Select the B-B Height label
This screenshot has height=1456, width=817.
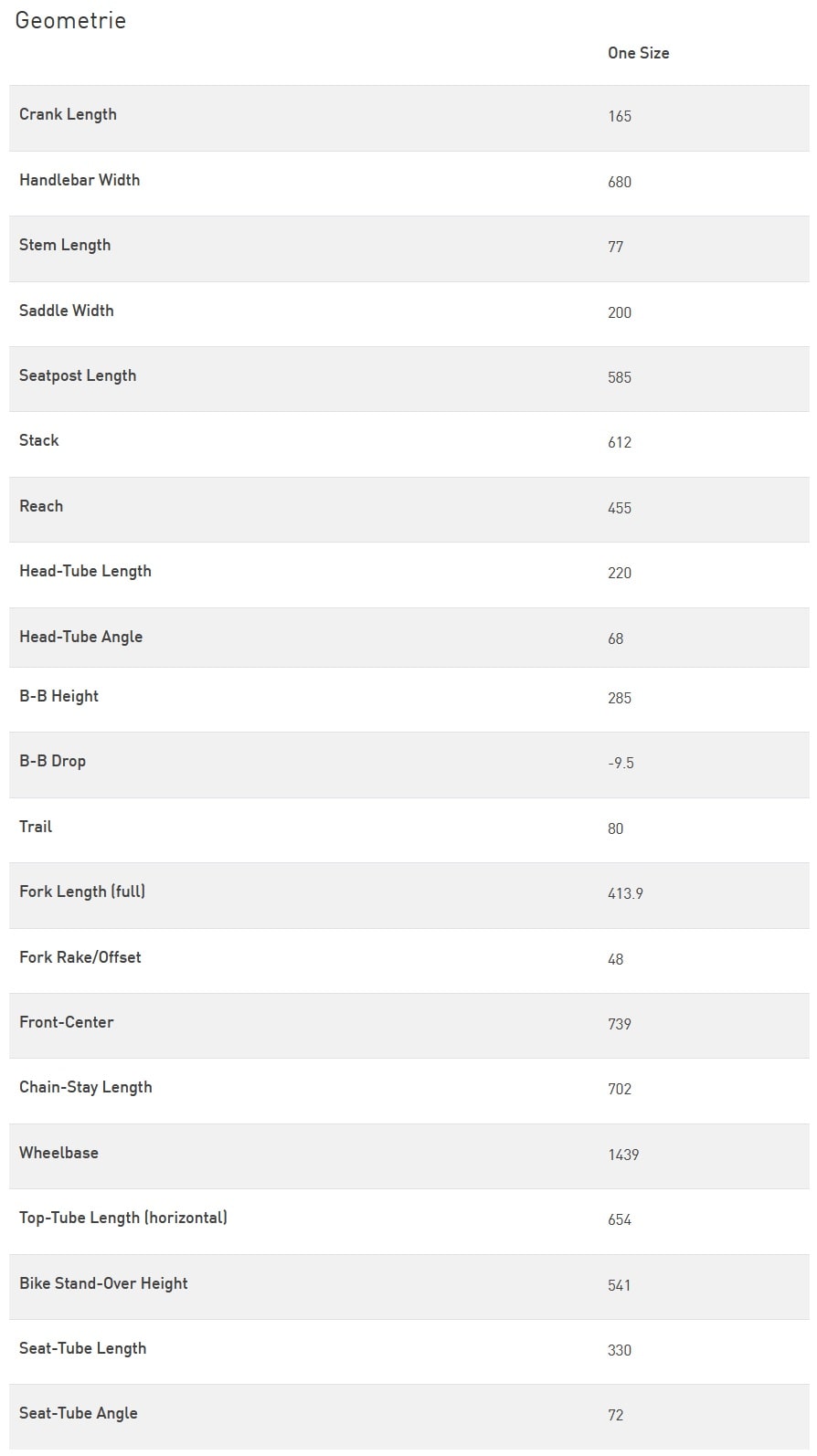click(58, 696)
